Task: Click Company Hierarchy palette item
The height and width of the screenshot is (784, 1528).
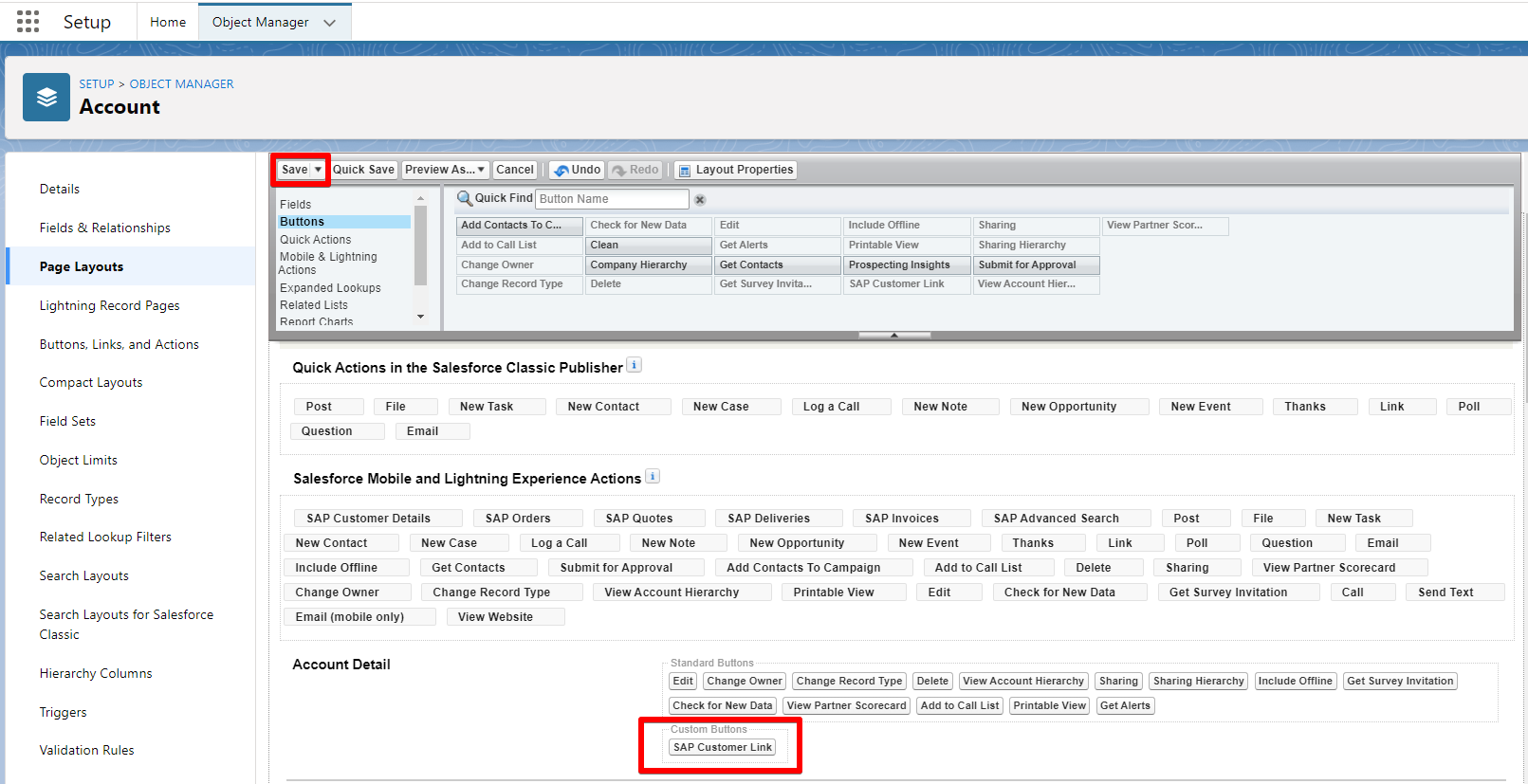Action: click(649, 265)
